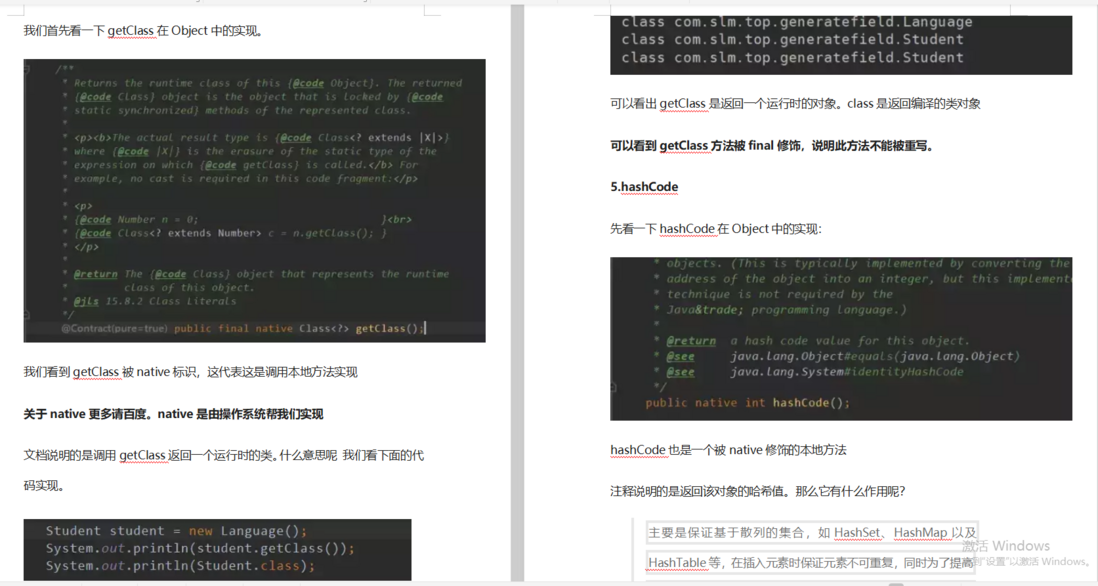The height and width of the screenshot is (586, 1098).
Task: Click the trailing line '码实现。'
Action: 44,485
